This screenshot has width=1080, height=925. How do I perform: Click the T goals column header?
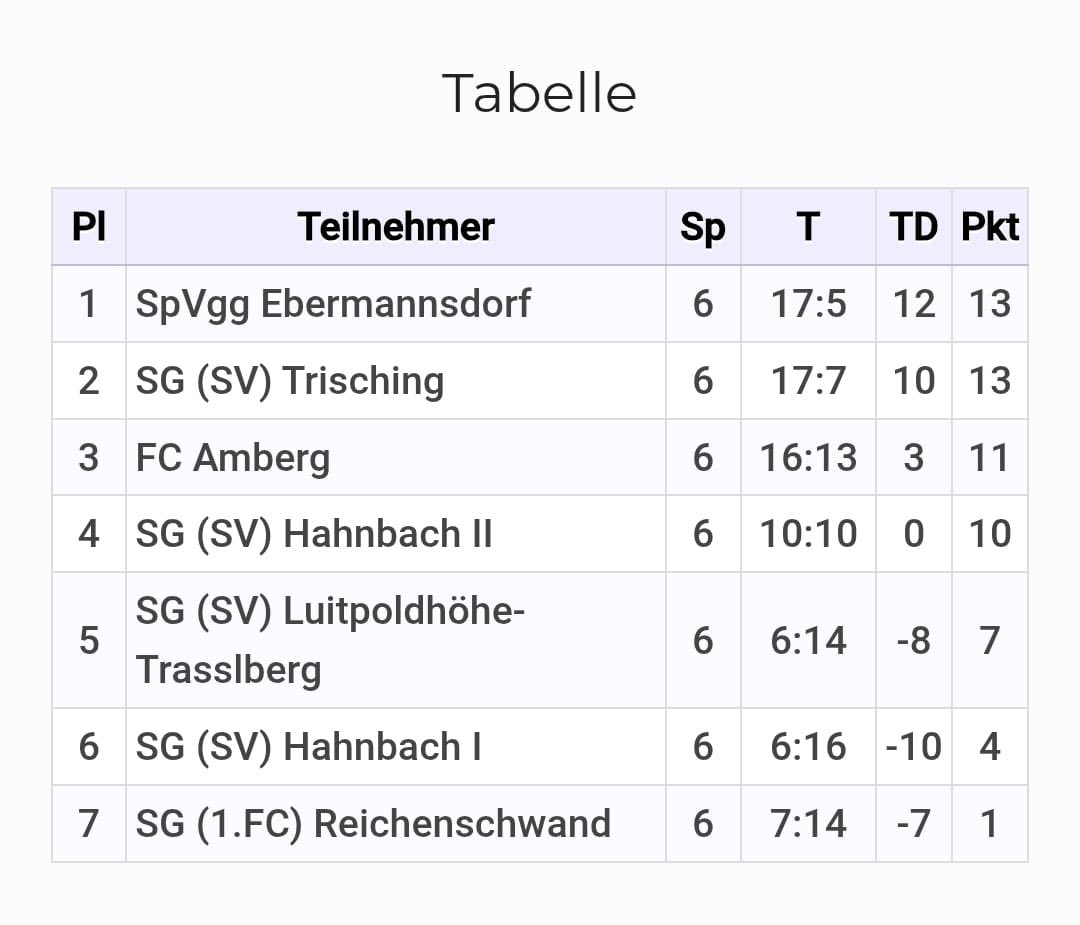click(x=808, y=227)
